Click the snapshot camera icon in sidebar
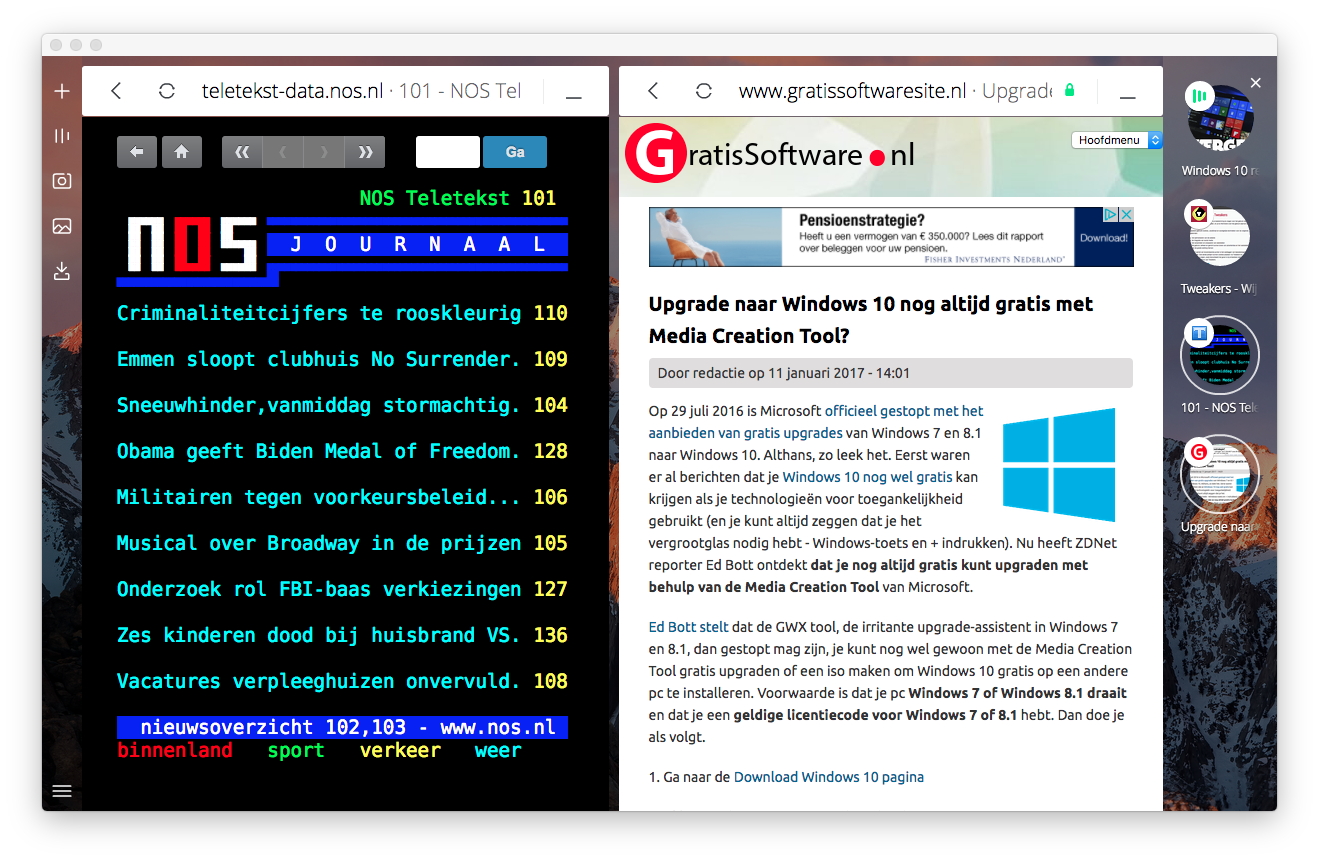1319x861 pixels. click(x=62, y=181)
